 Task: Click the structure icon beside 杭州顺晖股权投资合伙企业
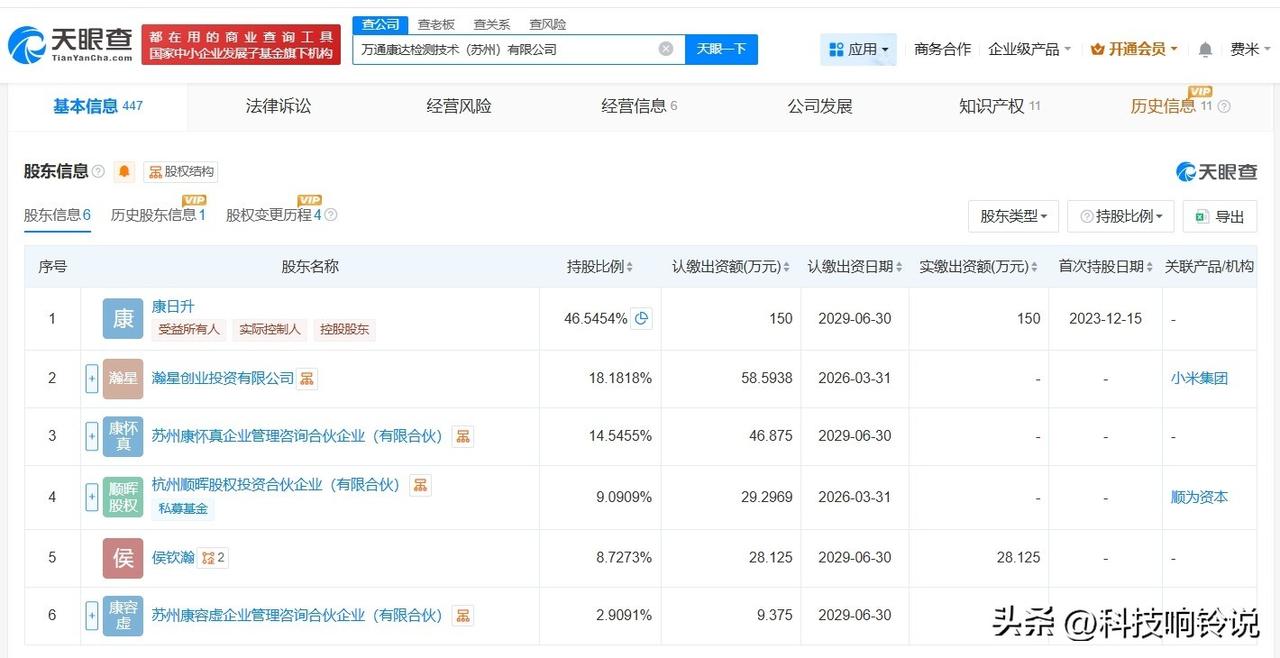[x=420, y=485]
